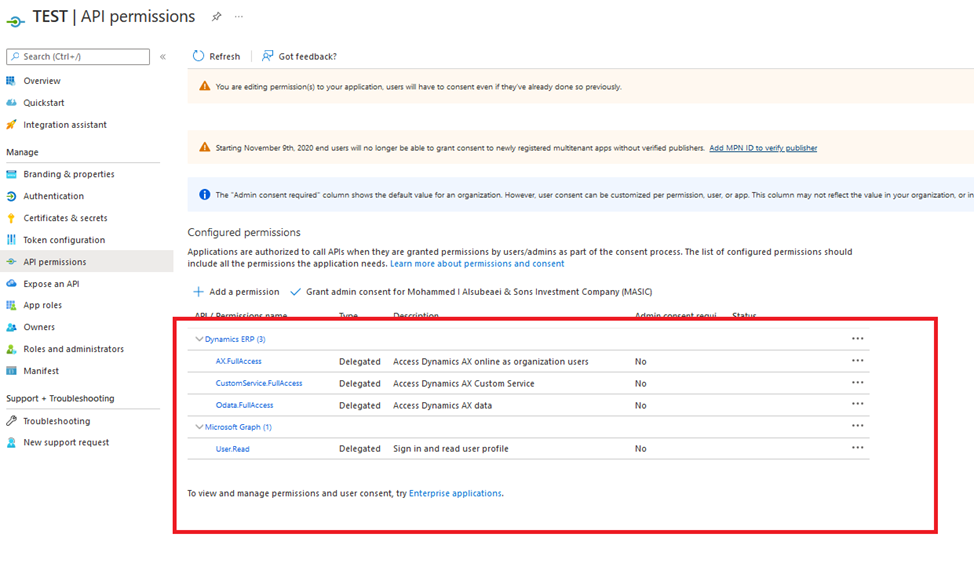This screenshot has height=581, width=974.
Task: Open the ellipsis menu for CustomService.FullAccess row
Action: [857, 382]
